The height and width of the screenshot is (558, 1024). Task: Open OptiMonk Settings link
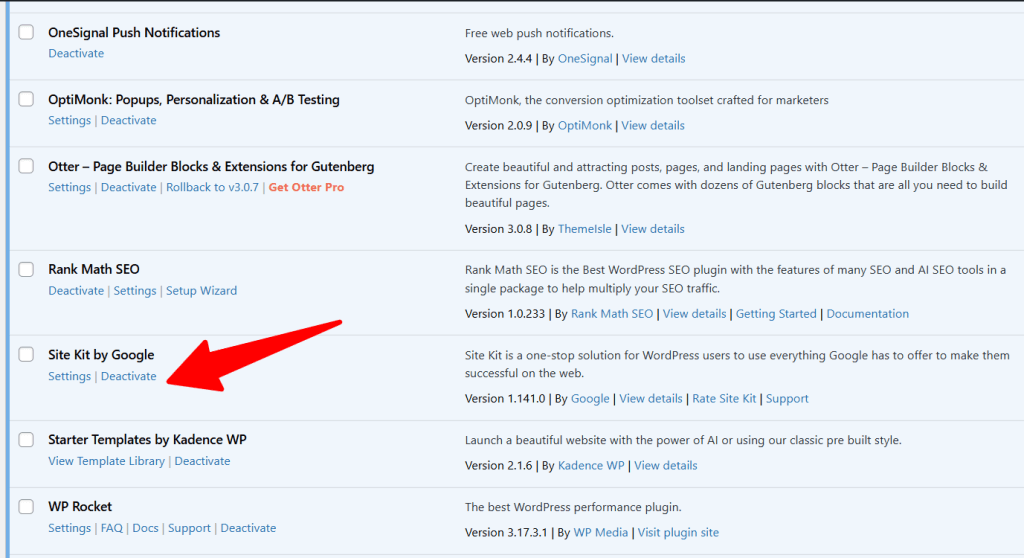69,120
